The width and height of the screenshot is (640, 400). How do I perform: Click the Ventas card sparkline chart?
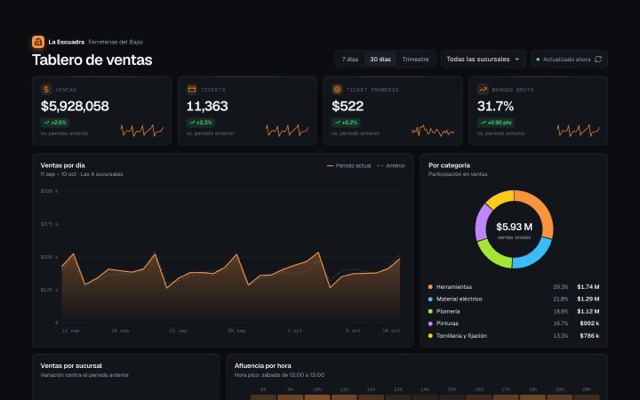pos(142,131)
